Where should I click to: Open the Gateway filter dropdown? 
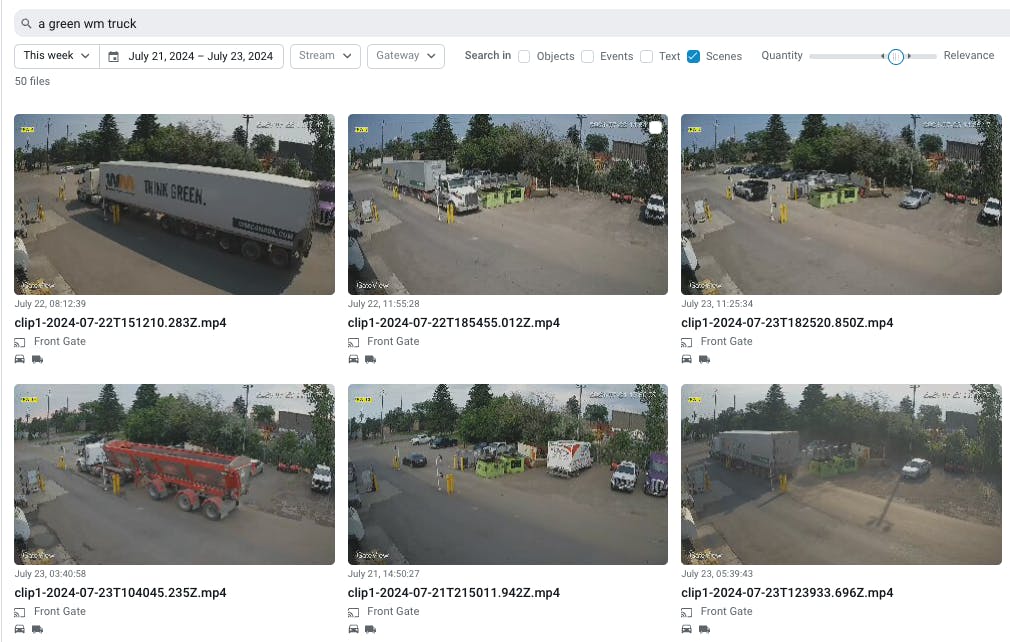point(405,56)
